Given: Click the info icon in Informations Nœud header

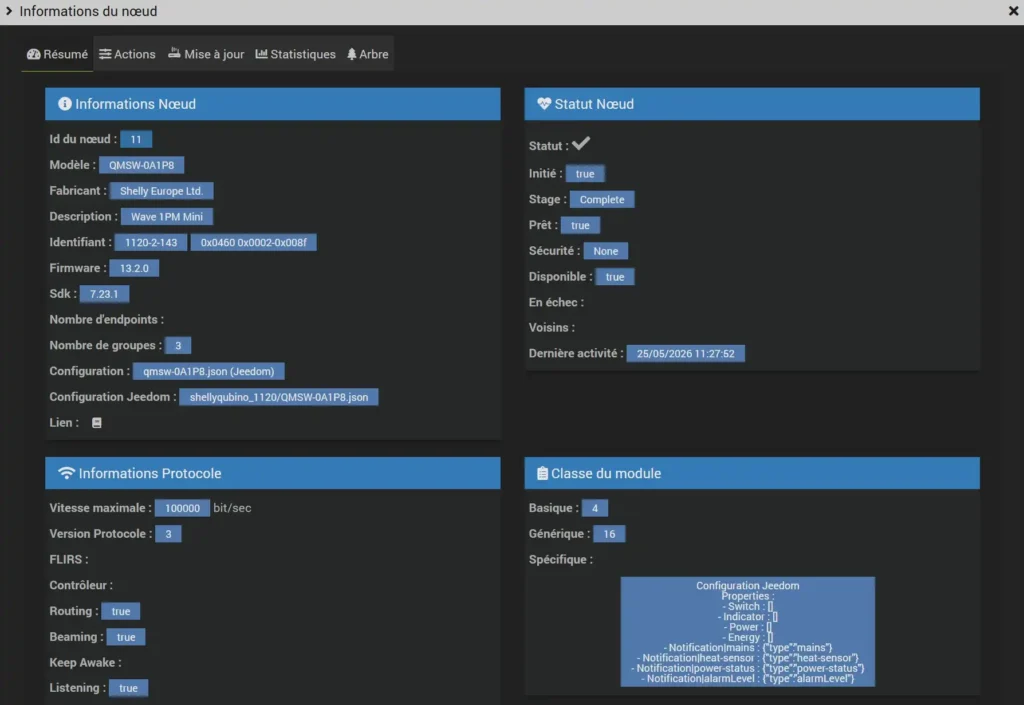Looking at the screenshot, I should [65, 104].
